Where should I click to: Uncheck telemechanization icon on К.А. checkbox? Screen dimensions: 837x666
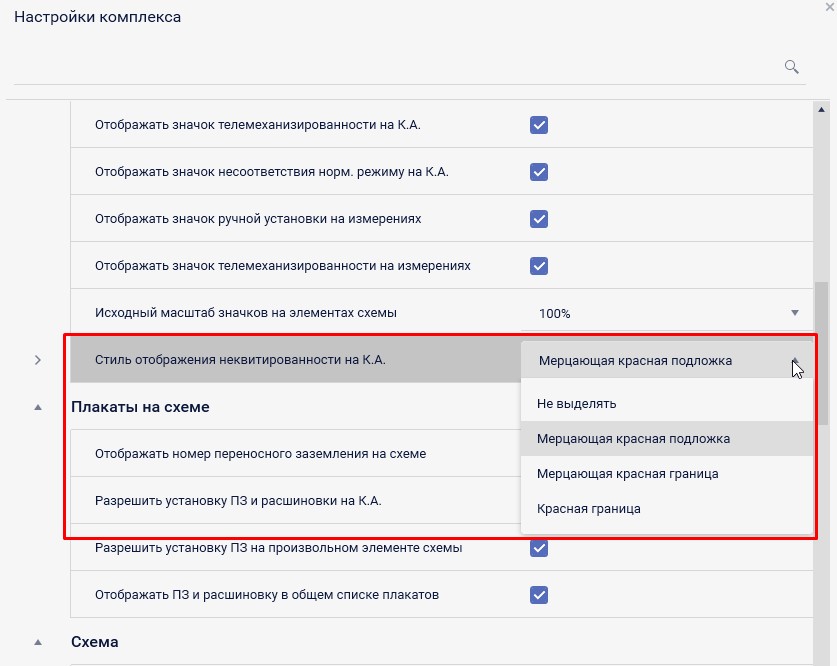[x=539, y=125]
